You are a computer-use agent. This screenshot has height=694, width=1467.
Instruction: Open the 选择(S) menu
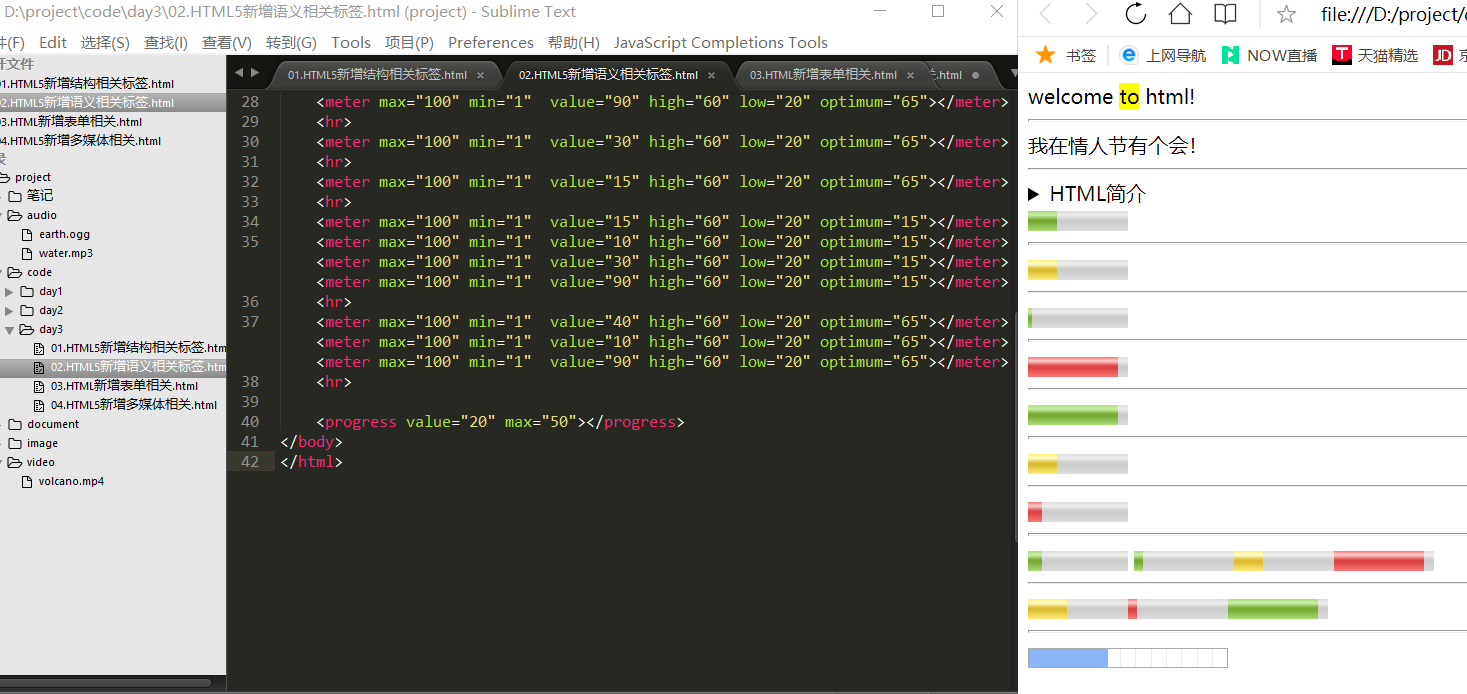(105, 42)
